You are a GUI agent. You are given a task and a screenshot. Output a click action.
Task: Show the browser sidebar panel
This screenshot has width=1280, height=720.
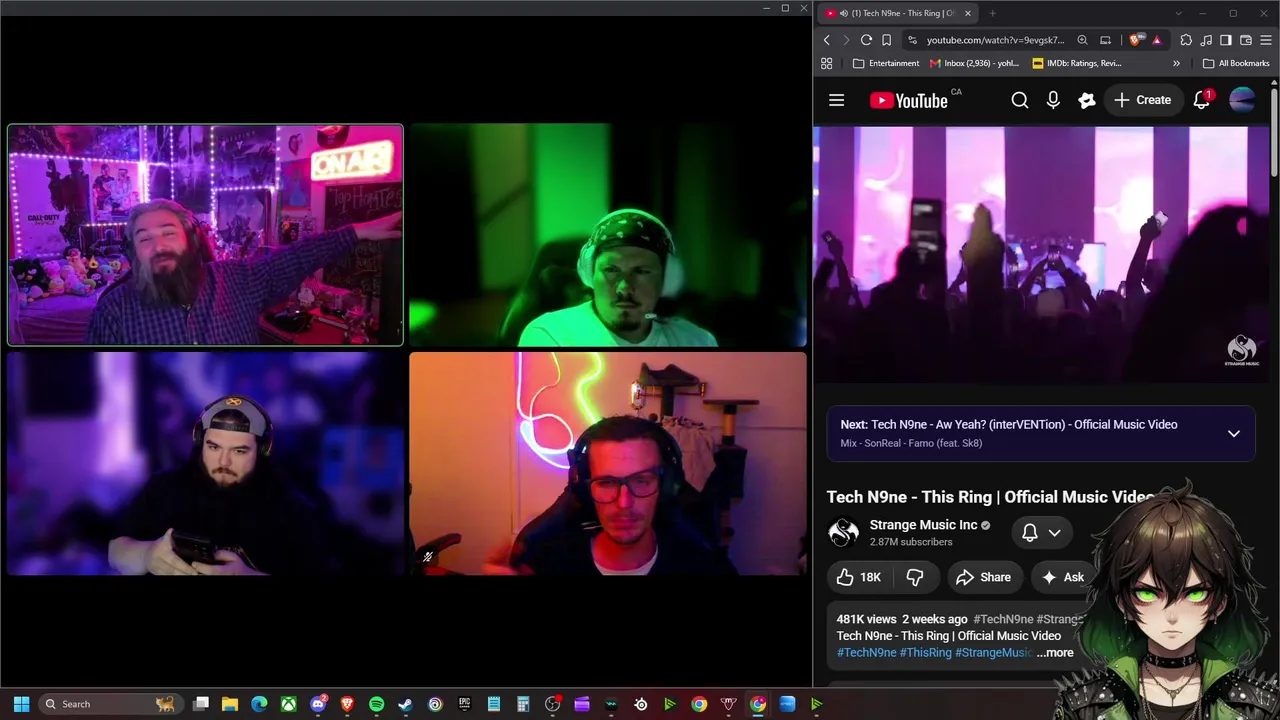tap(1226, 40)
